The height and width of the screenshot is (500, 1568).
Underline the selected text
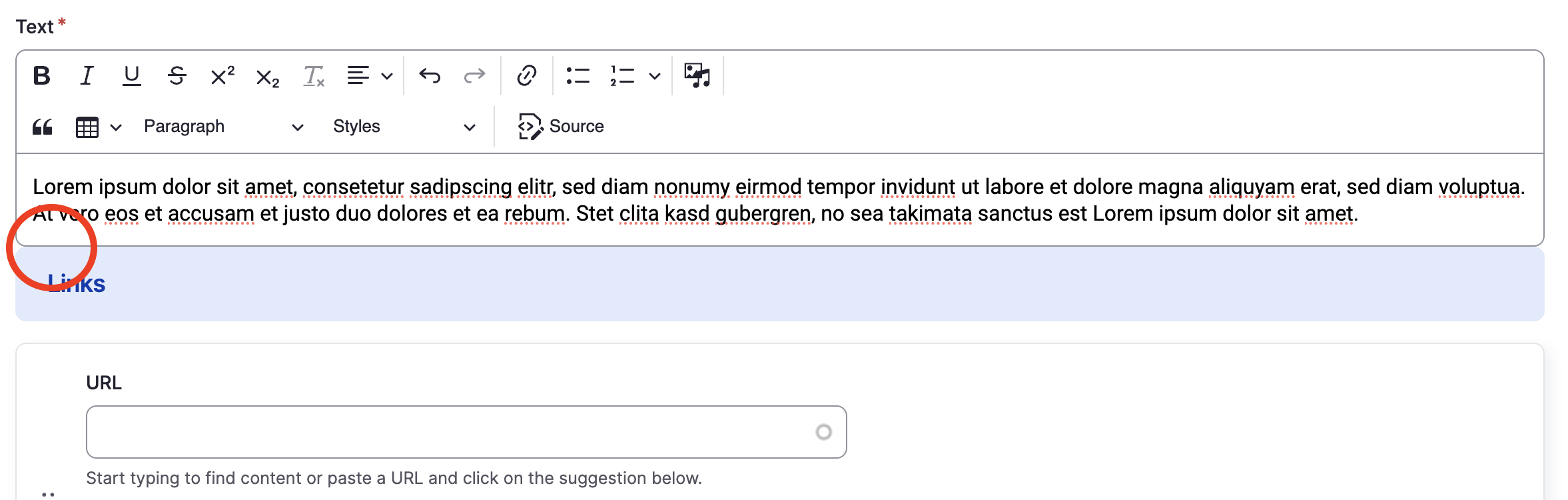pyautogui.click(x=131, y=75)
